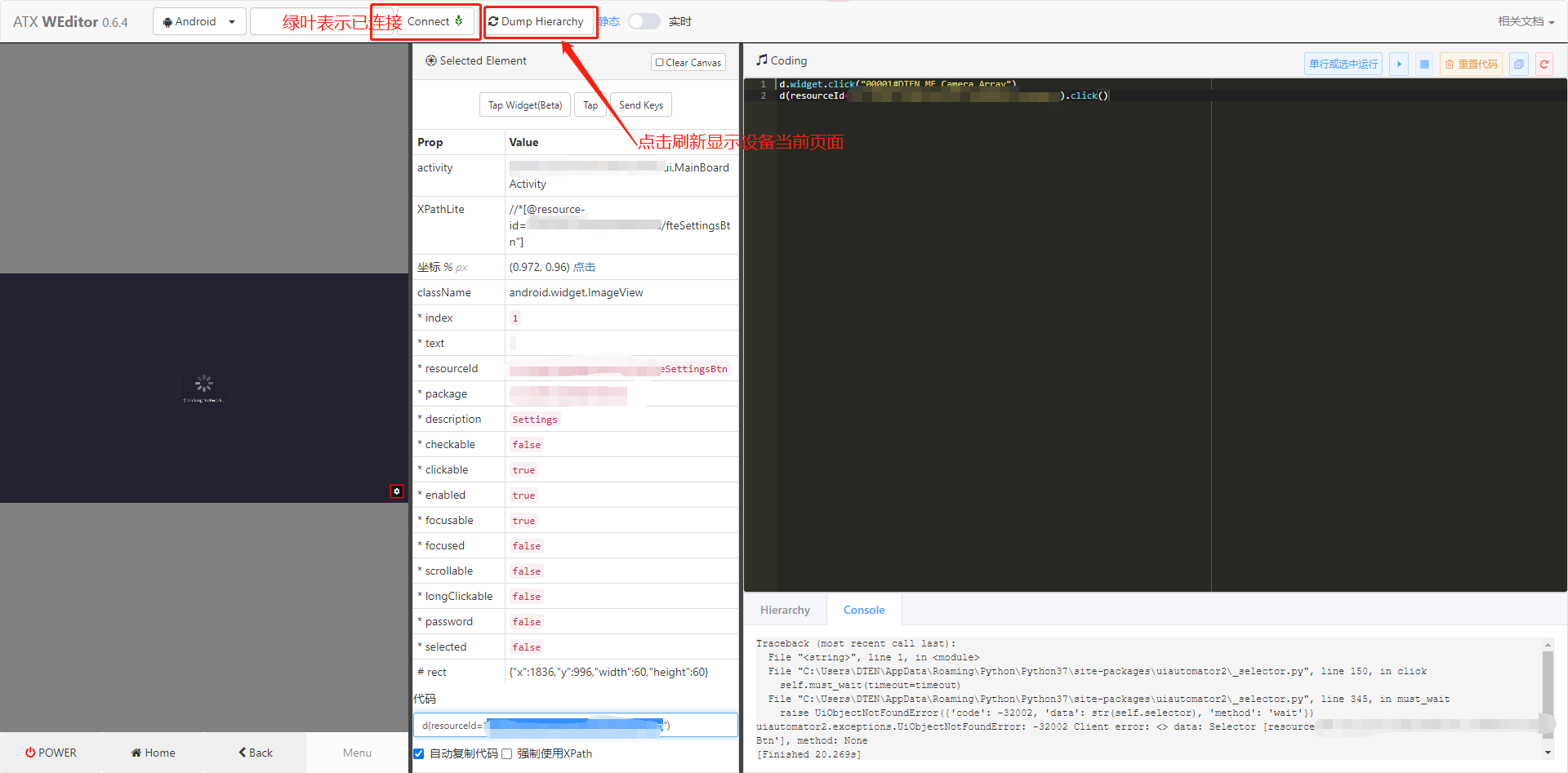Switch the 静态/实时 toggle to 实时
The image size is (1568, 773).
point(644,21)
